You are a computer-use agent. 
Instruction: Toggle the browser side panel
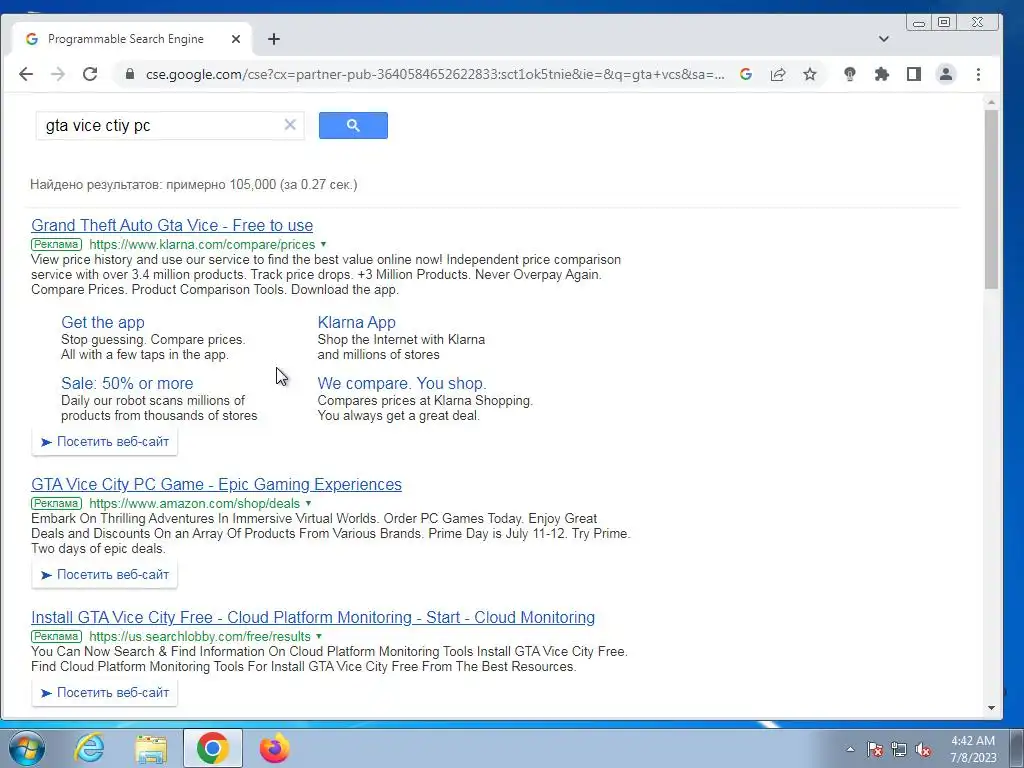[x=914, y=74]
